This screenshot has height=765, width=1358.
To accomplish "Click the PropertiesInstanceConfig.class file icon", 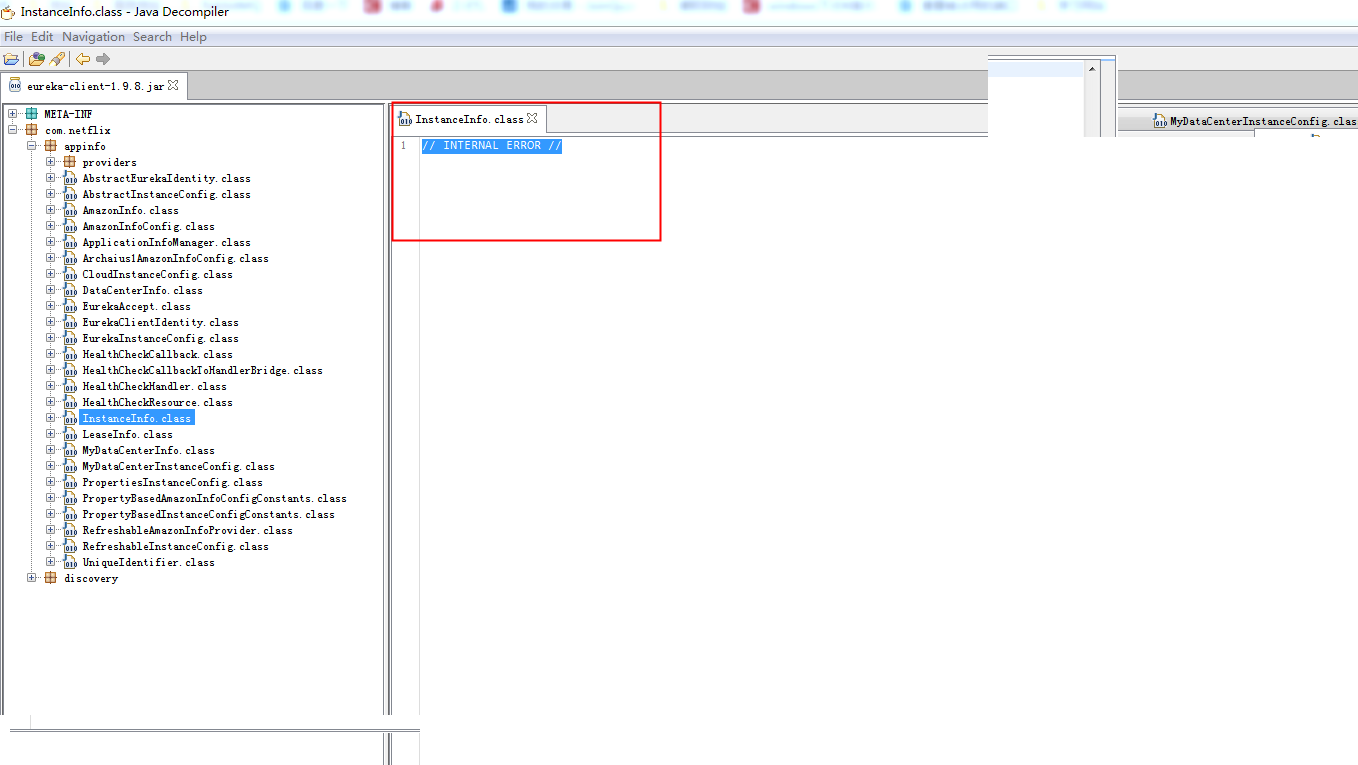I will (70, 482).
